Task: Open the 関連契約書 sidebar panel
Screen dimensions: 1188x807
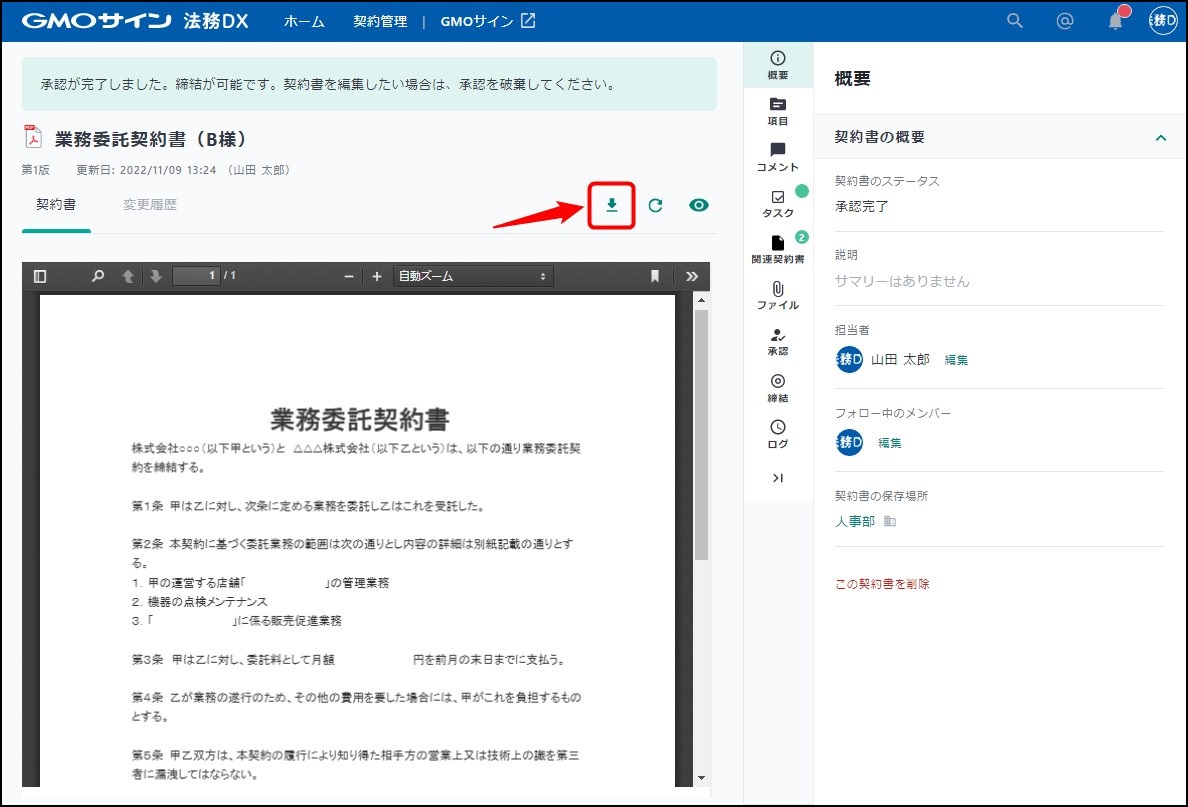Action: click(778, 250)
